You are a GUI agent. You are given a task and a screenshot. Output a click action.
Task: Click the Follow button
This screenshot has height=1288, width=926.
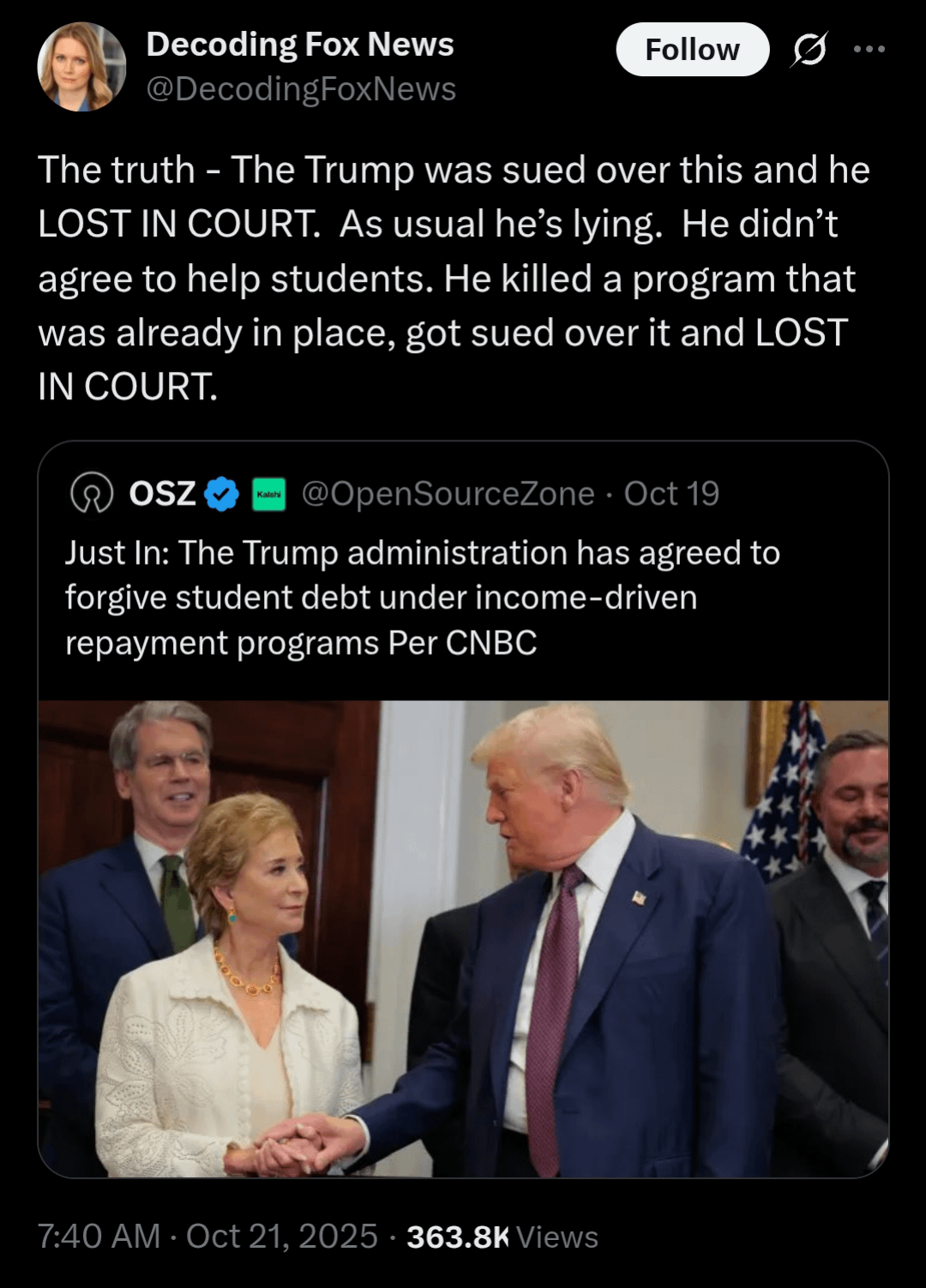692,50
